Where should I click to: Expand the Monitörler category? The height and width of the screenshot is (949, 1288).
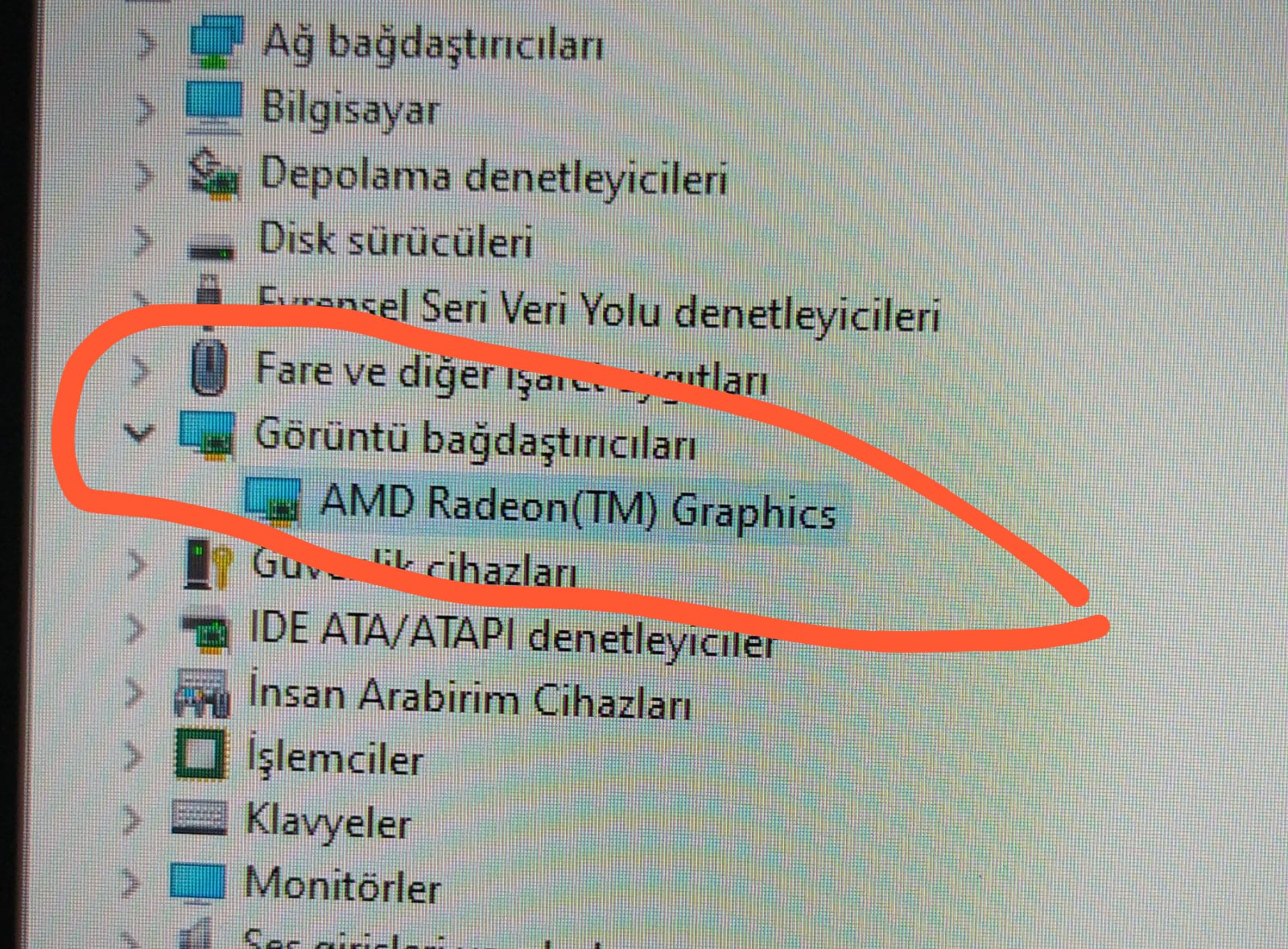tap(130, 883)
